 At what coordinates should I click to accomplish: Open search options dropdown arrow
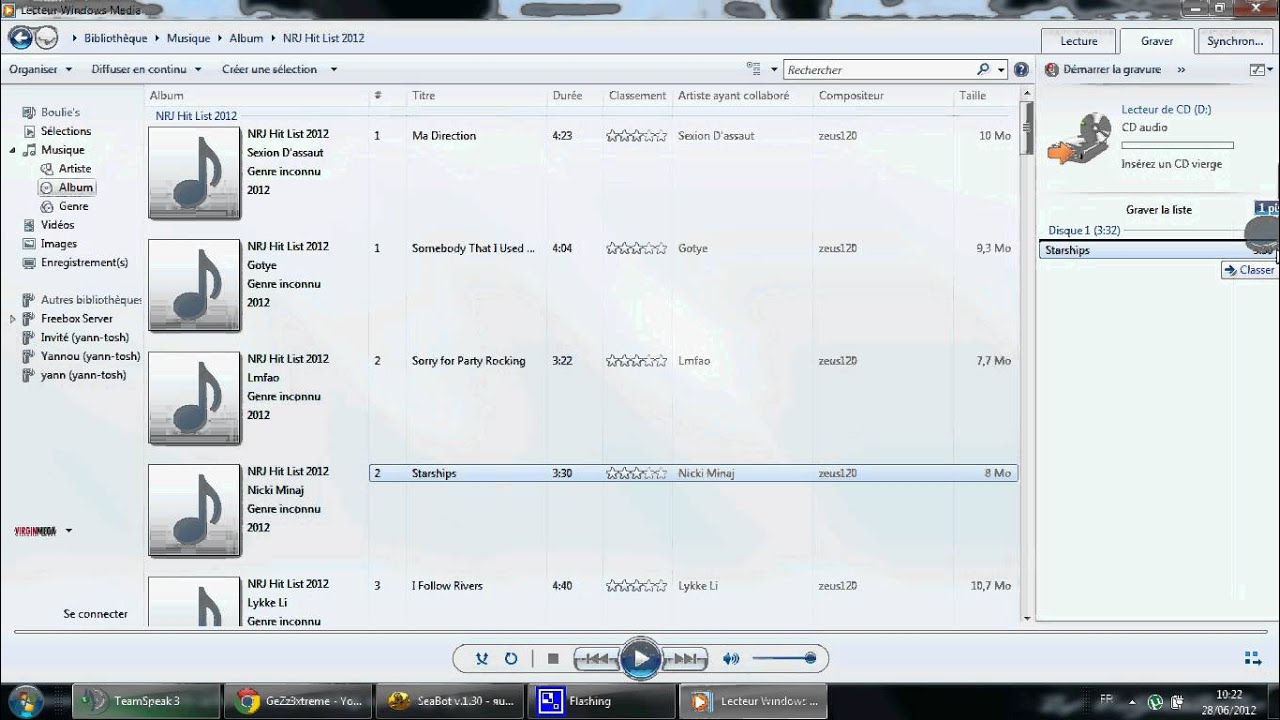click(x=1001, y=69)
